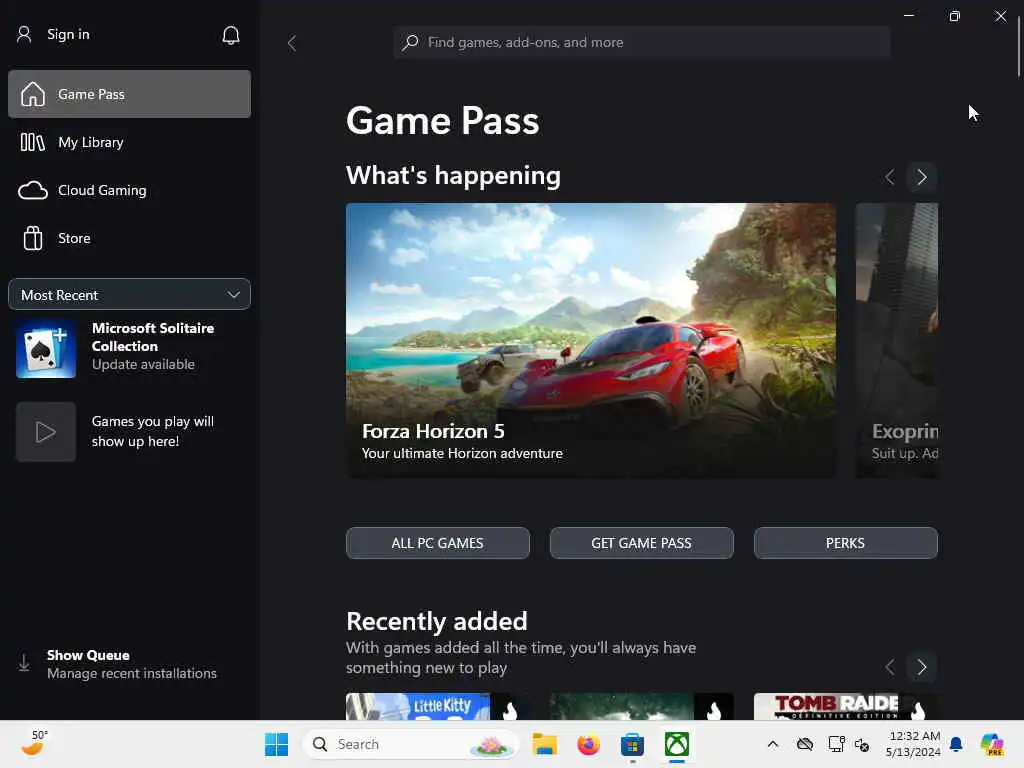This screenshot has height=768, width=1024.
Task: Click the Windows taskbar Search box
Action: coord(411,744)
